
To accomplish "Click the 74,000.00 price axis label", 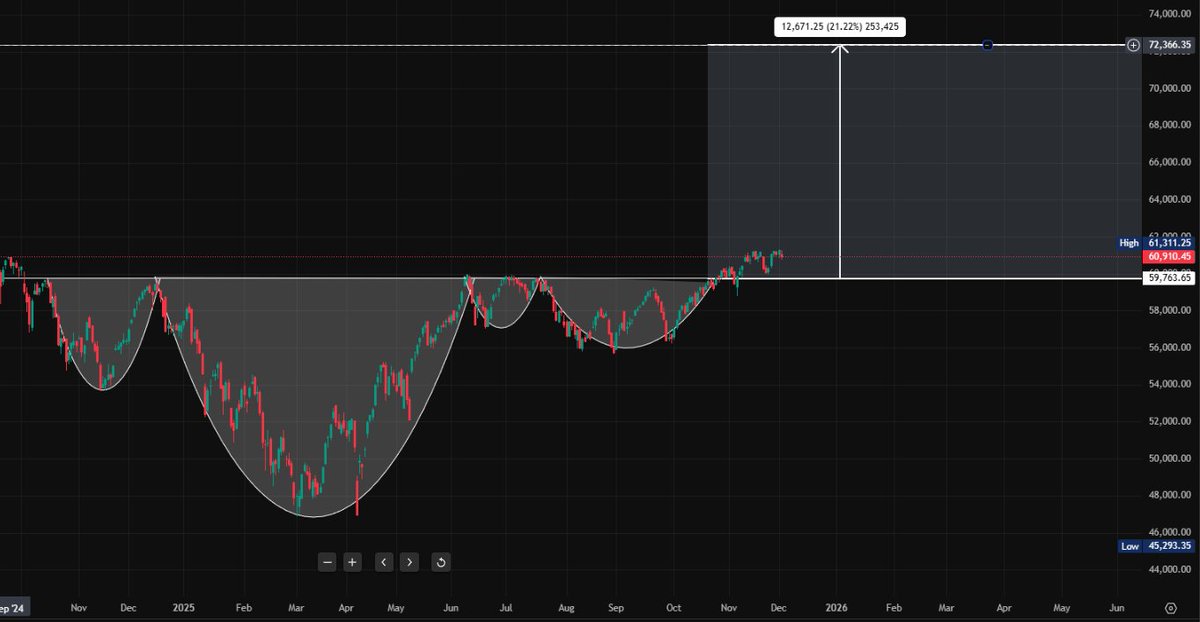I will 1170,15.
